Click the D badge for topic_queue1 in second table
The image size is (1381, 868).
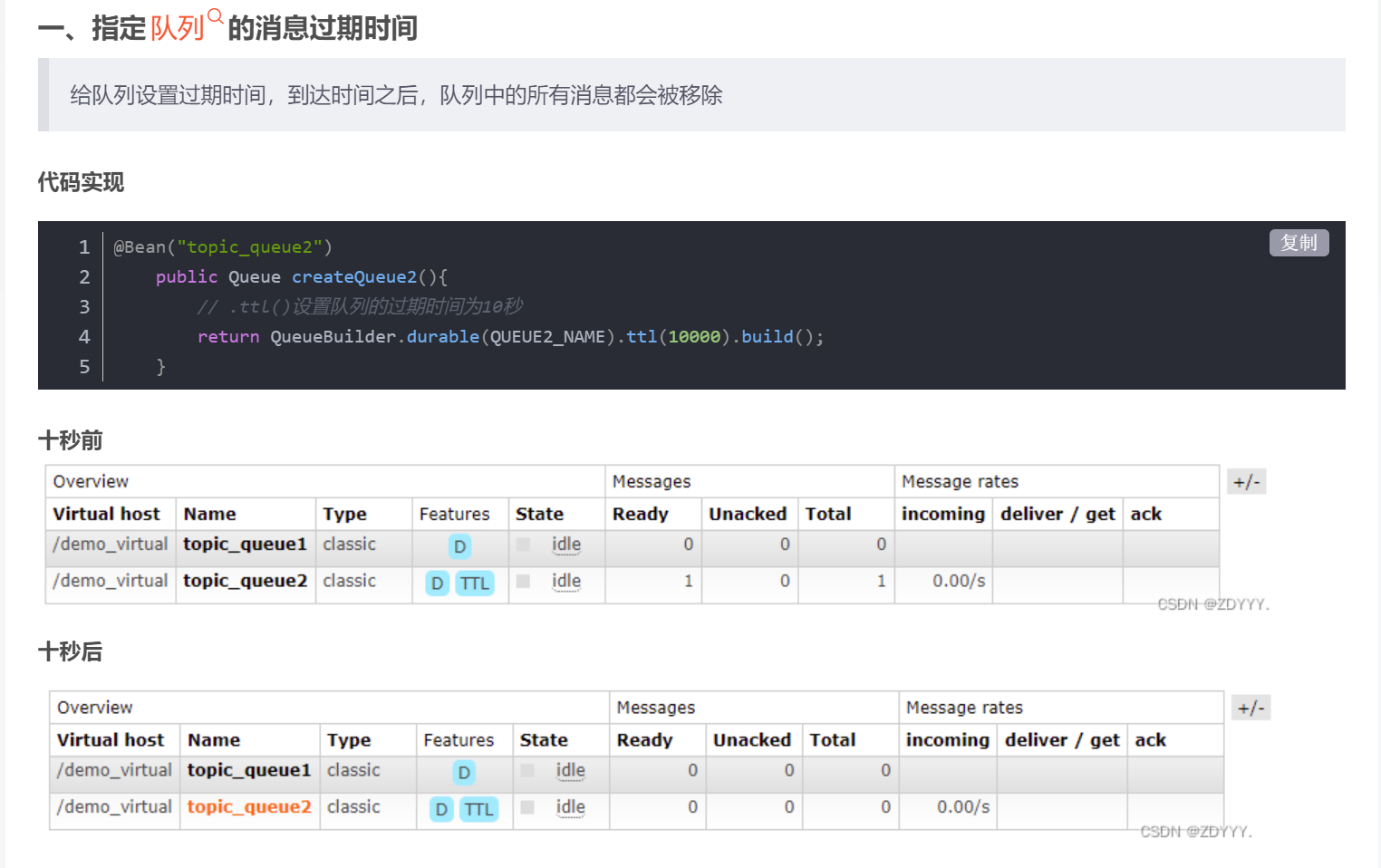pos(464,772)
